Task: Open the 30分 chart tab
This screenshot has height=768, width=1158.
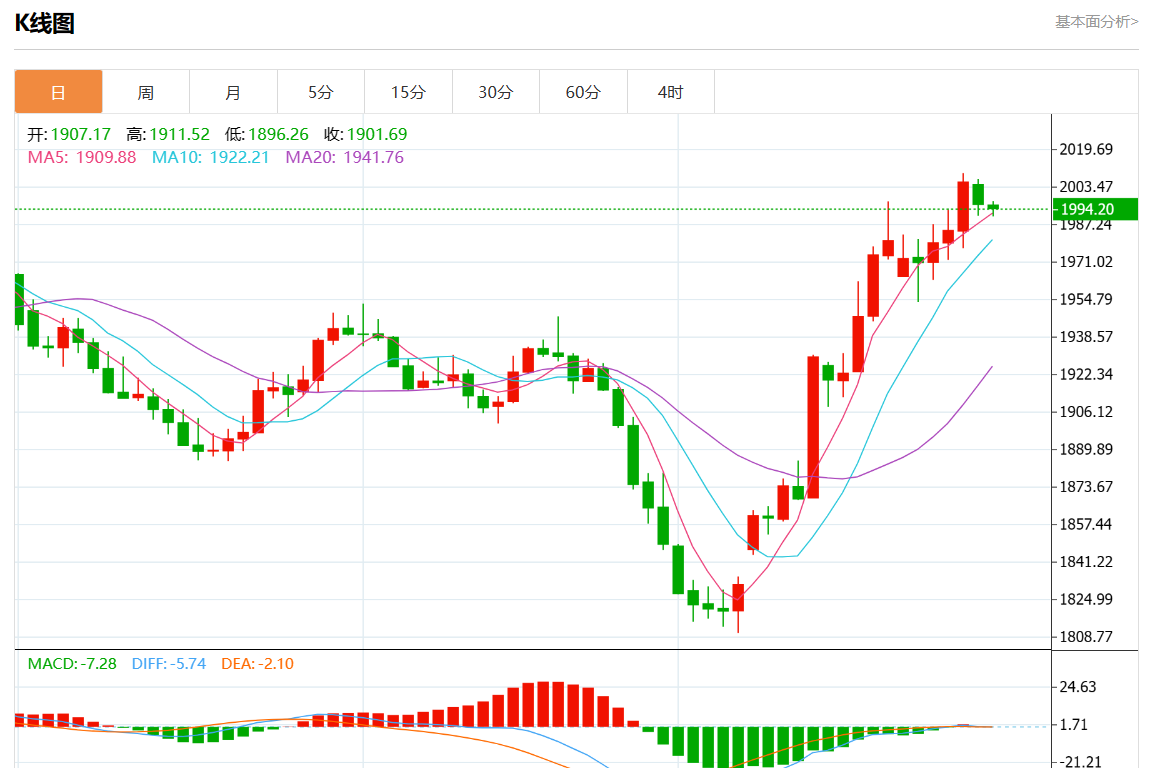Action: click(496, 92)
